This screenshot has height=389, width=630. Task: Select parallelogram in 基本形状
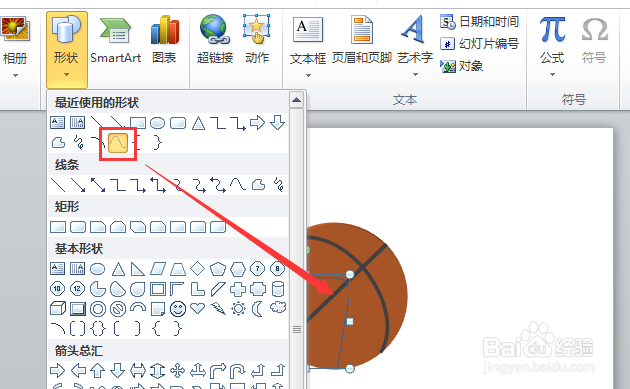point(158,269)
